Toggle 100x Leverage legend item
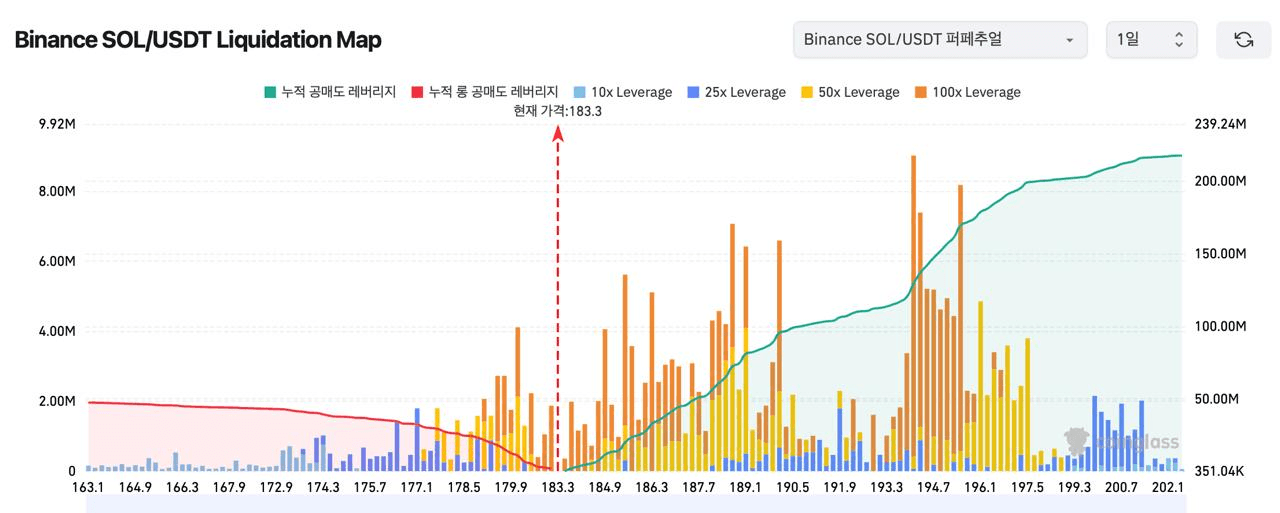Image resolution: width=1280 pixels, height=513 pixels. [967, 92]
